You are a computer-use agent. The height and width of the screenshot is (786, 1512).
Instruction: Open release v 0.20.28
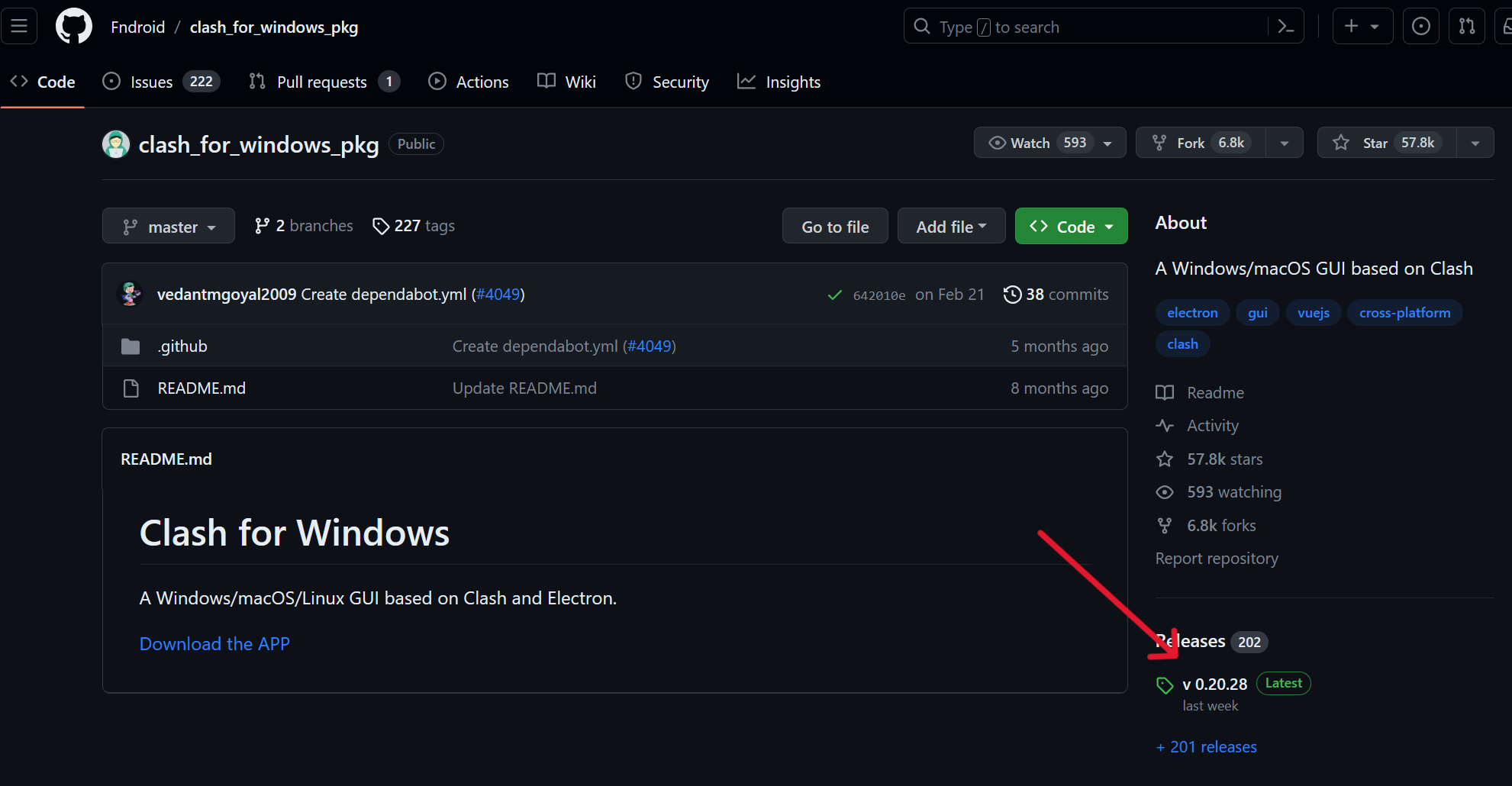(x=1215, y=685)
